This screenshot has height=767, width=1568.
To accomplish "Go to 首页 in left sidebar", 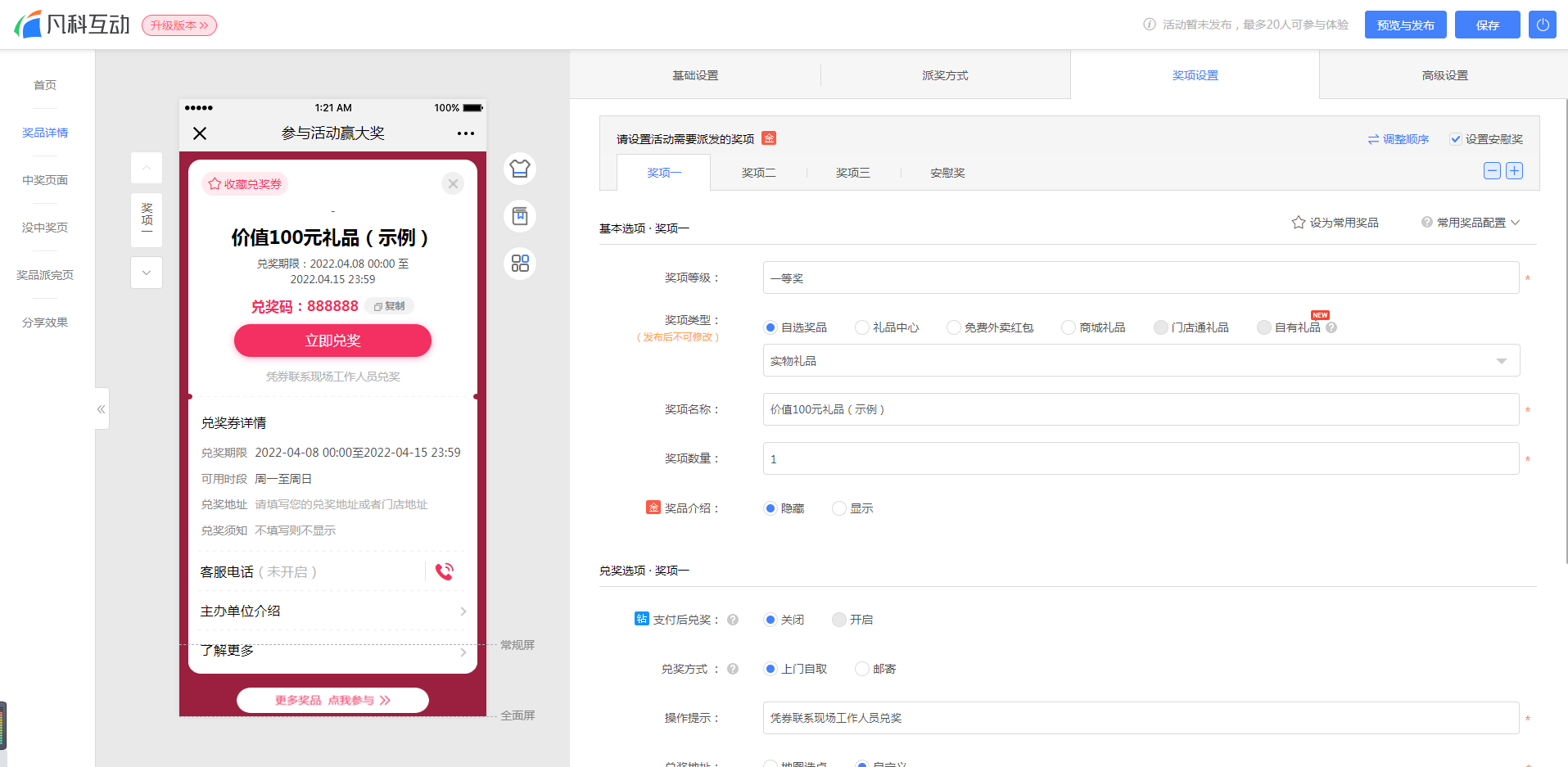I will click(x=45, y=85).
